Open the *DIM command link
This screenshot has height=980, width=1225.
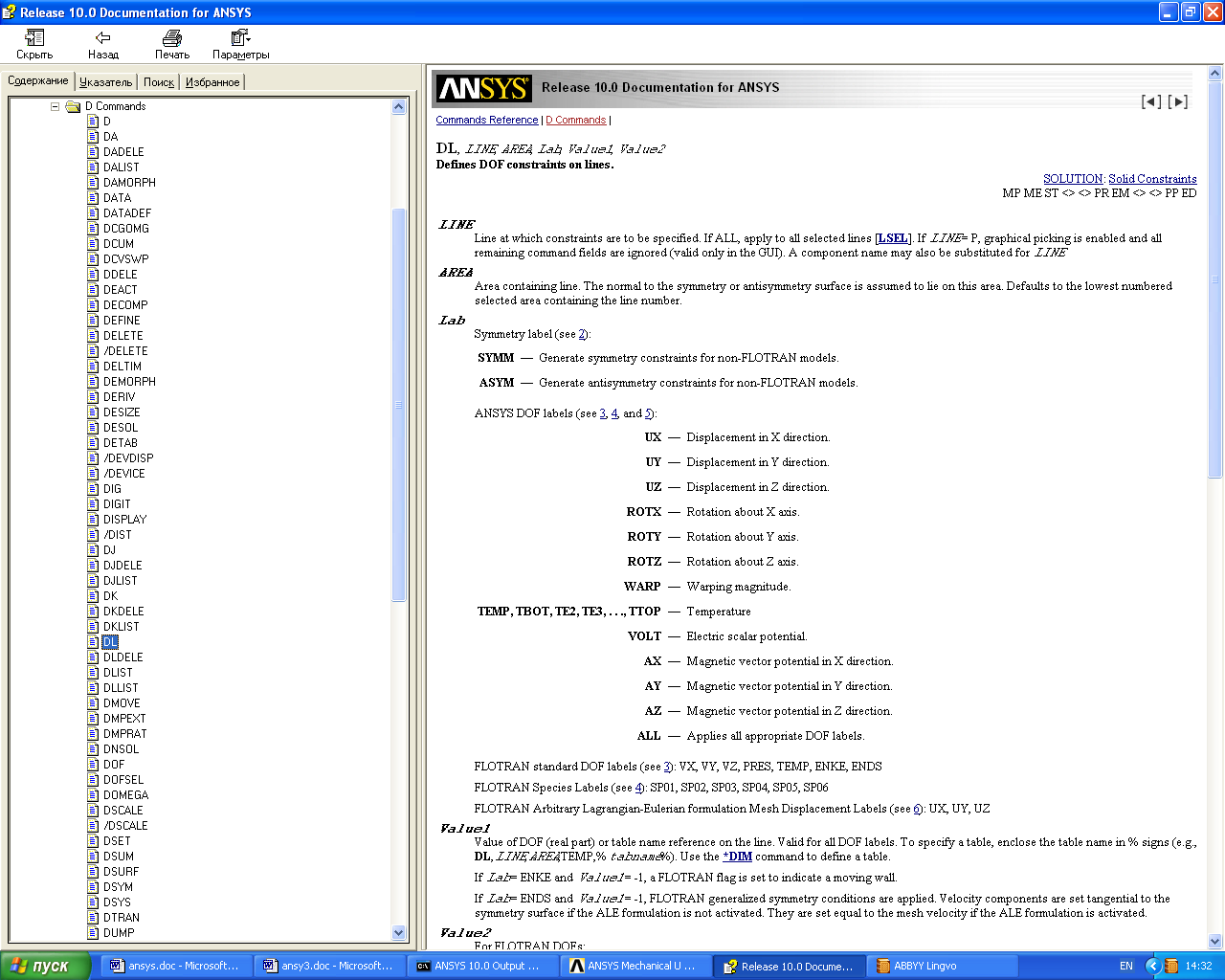point(737,857)
